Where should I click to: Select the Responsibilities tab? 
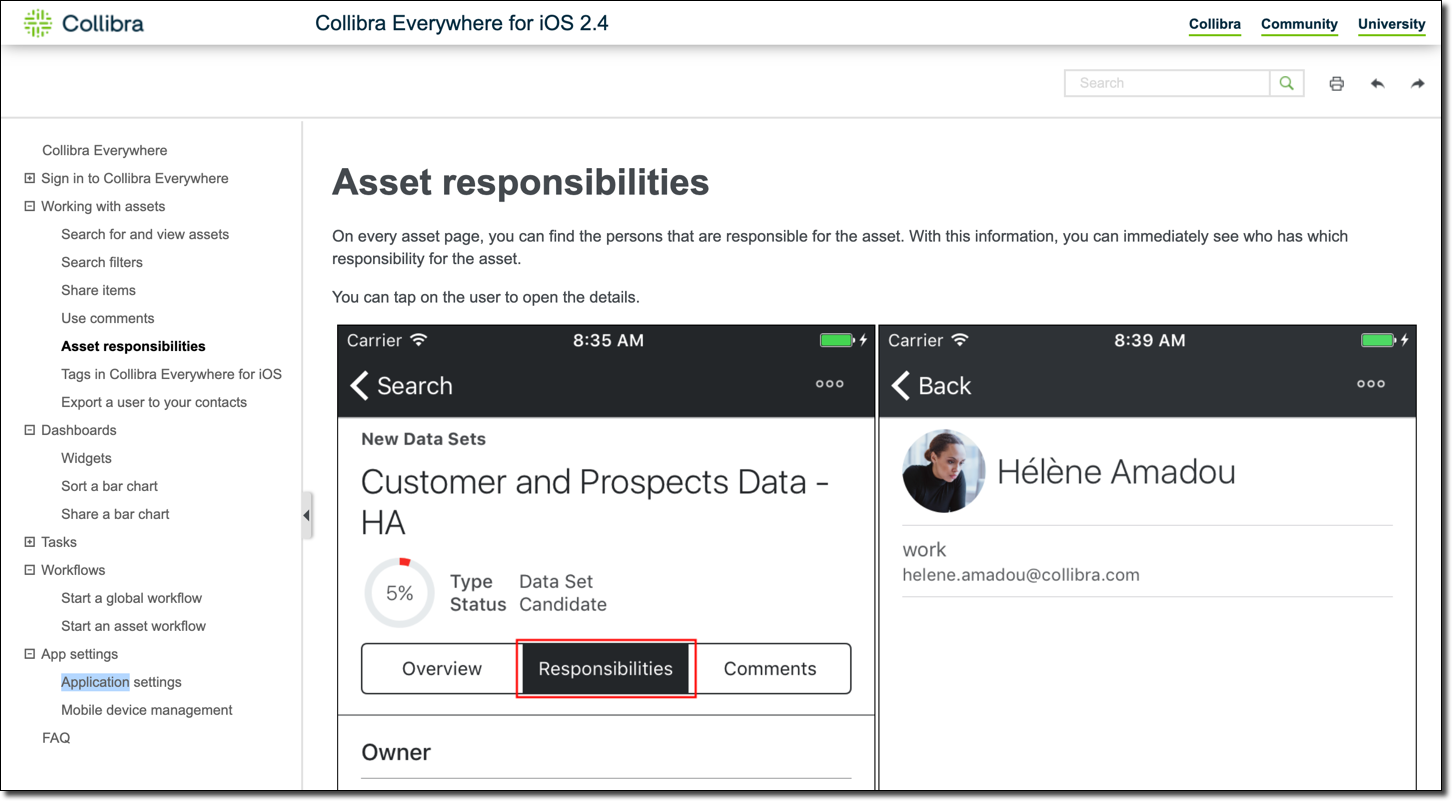pos(606,669)
